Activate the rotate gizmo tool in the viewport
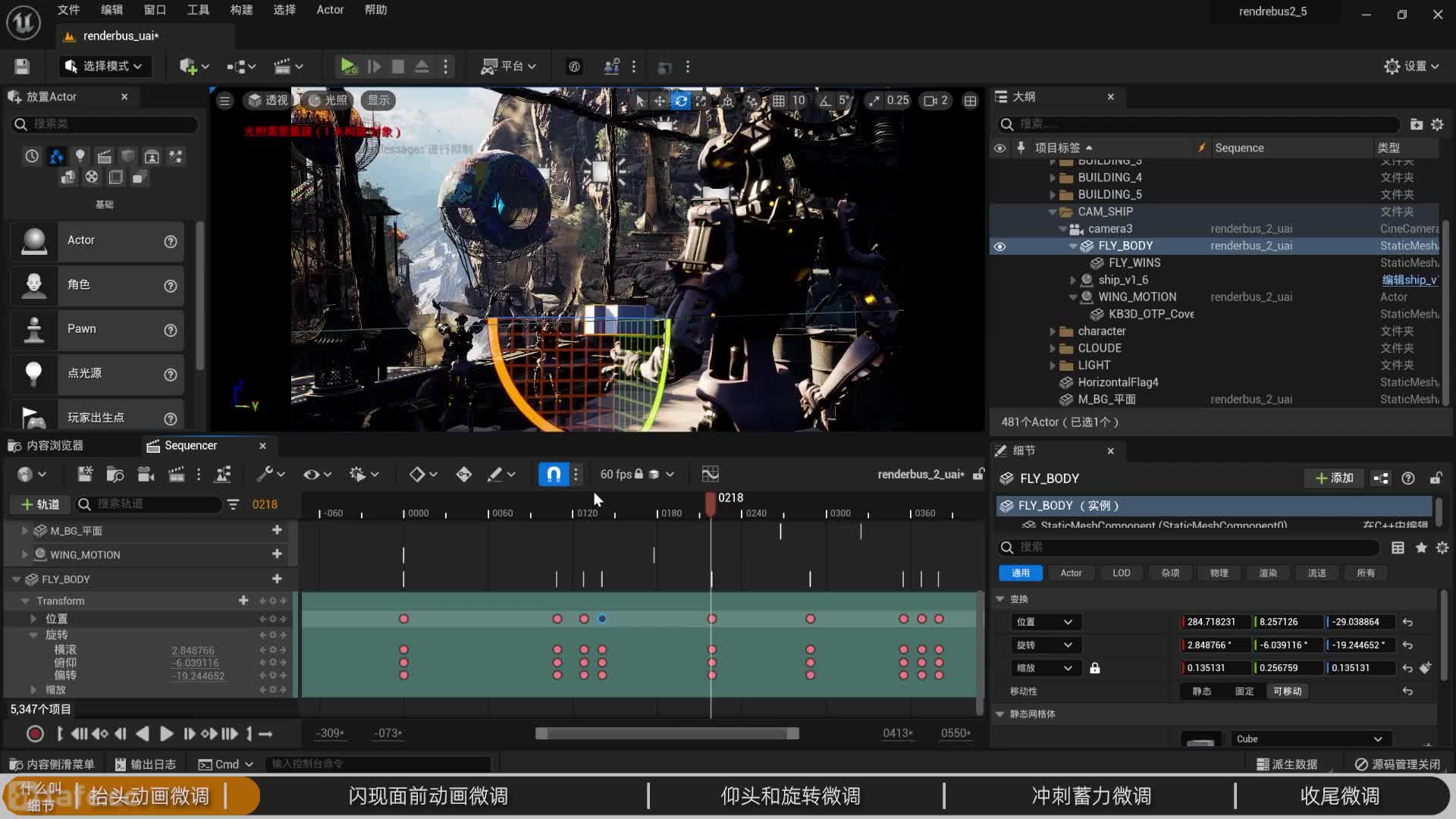Screen dimensions: 1456x819 (681, 101)
